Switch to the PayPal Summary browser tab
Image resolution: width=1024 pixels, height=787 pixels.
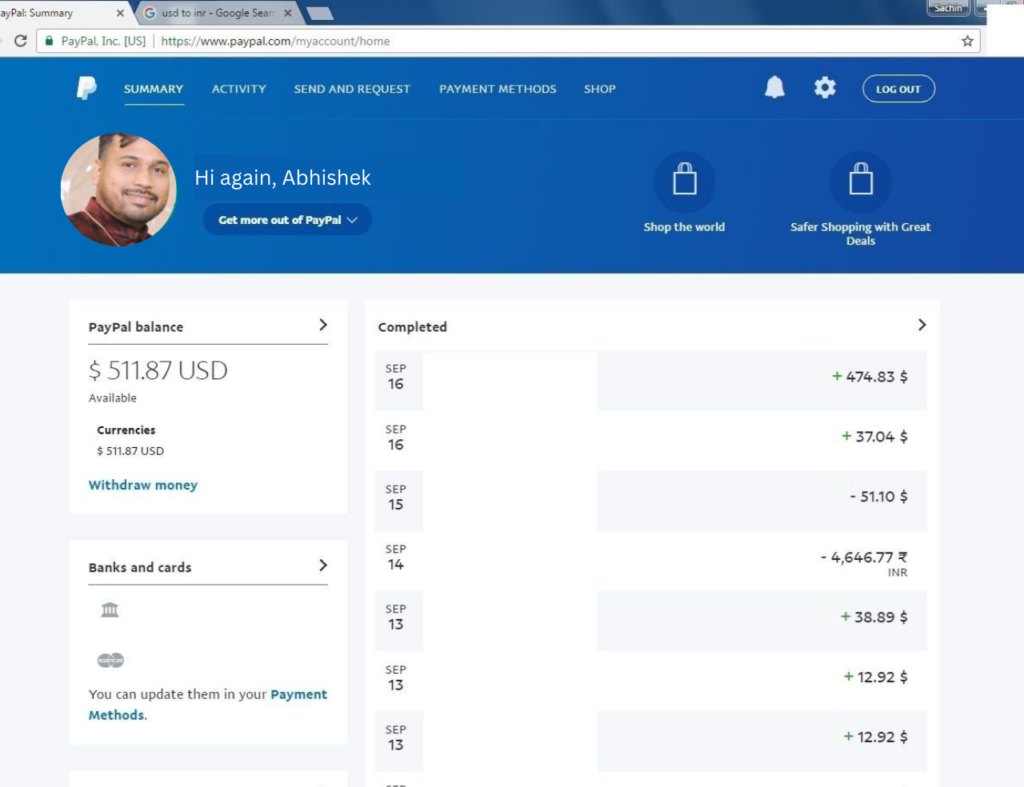click(x=62, y=13)
